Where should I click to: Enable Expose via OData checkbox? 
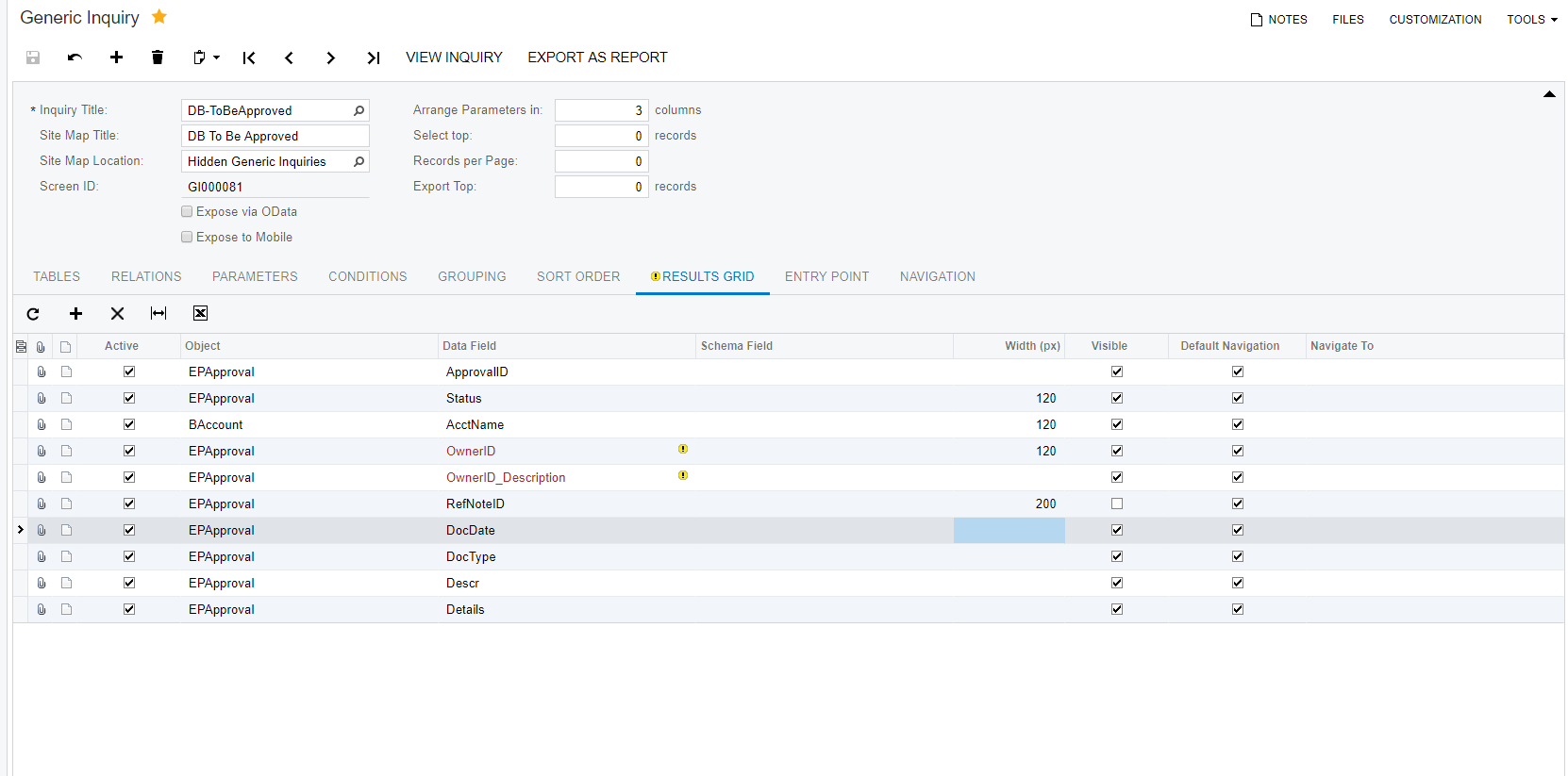coord(187,212)
